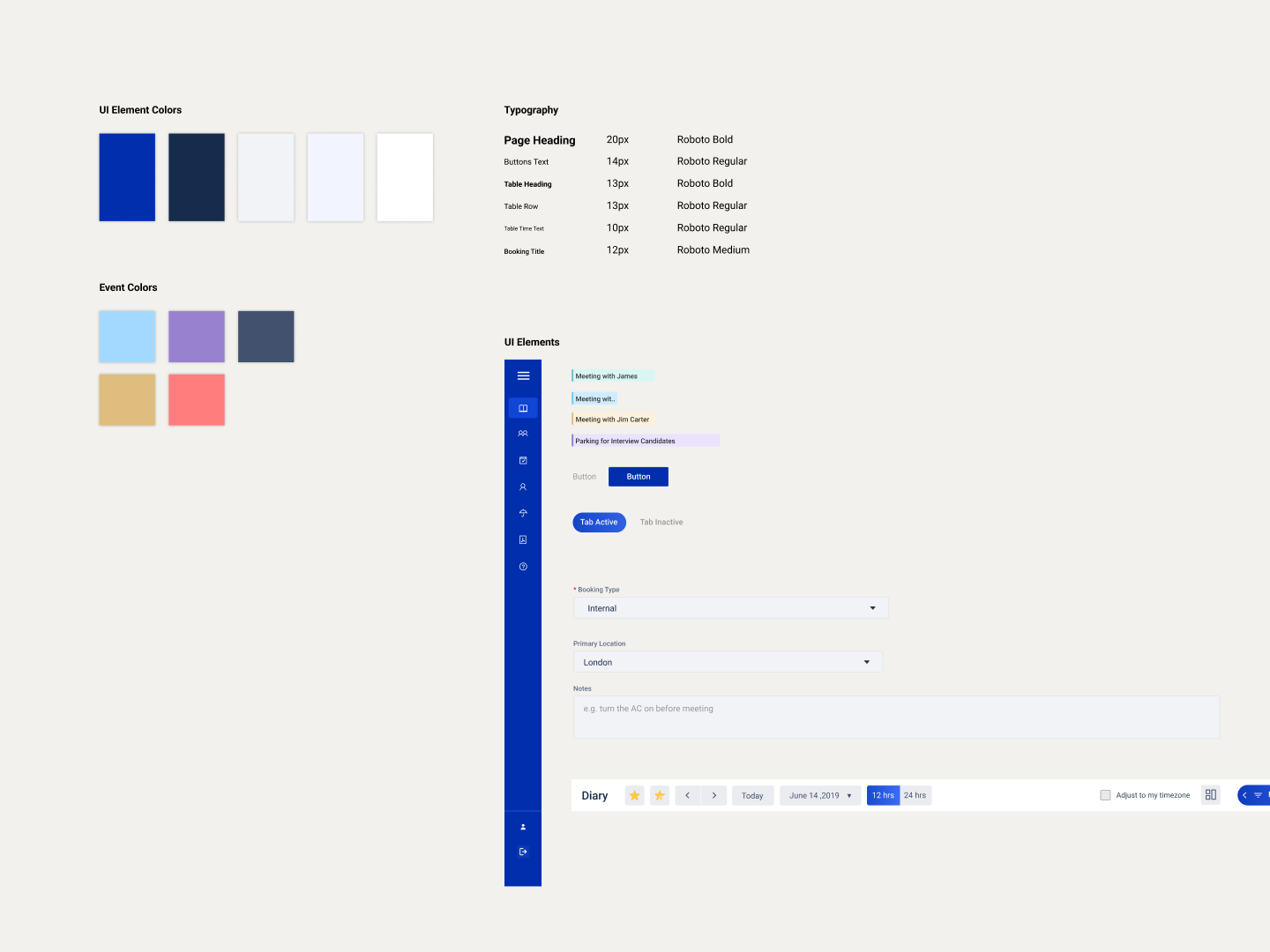
Task: Click the Table Time Text sample
Action: [x=524, y=228]
